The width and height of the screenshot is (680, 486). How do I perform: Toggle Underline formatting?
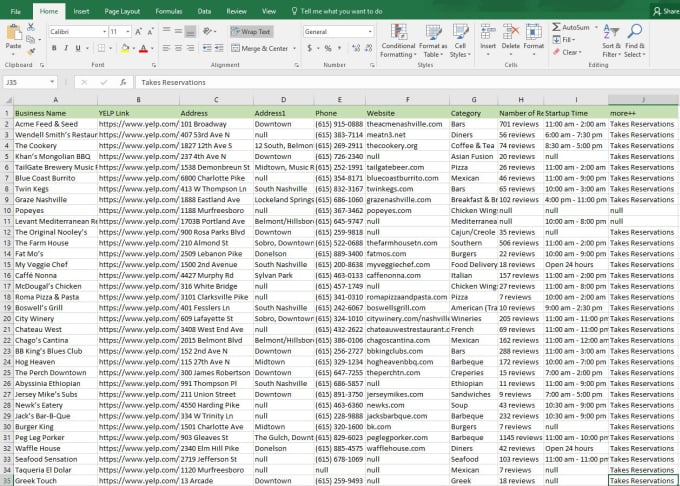78,48
